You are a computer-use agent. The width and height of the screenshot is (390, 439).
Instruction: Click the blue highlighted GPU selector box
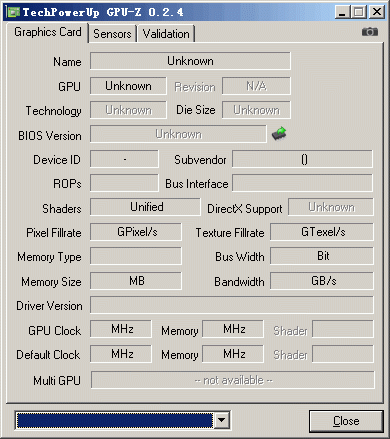click(115, 420)
